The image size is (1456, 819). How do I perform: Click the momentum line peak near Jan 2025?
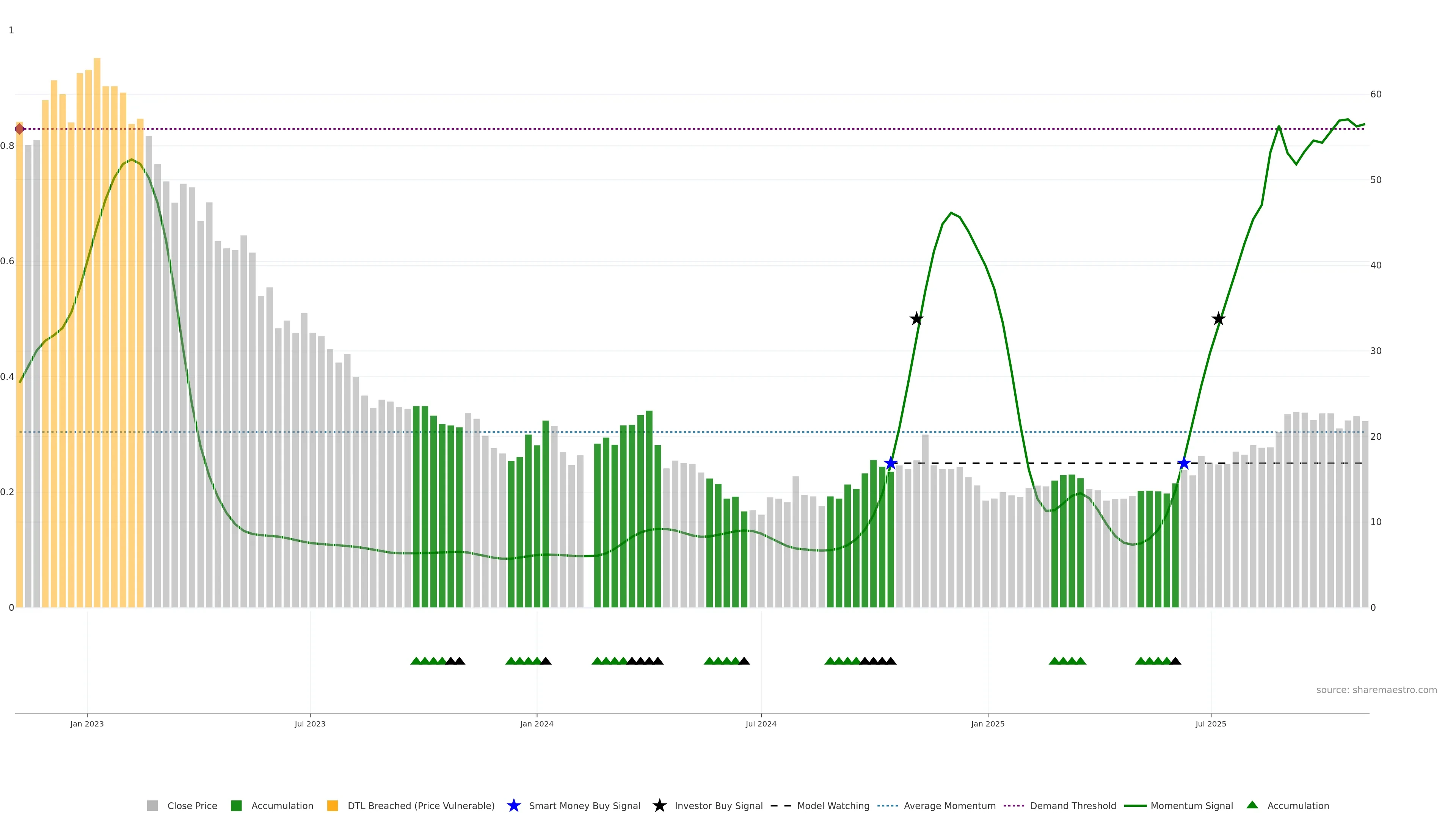951,213
